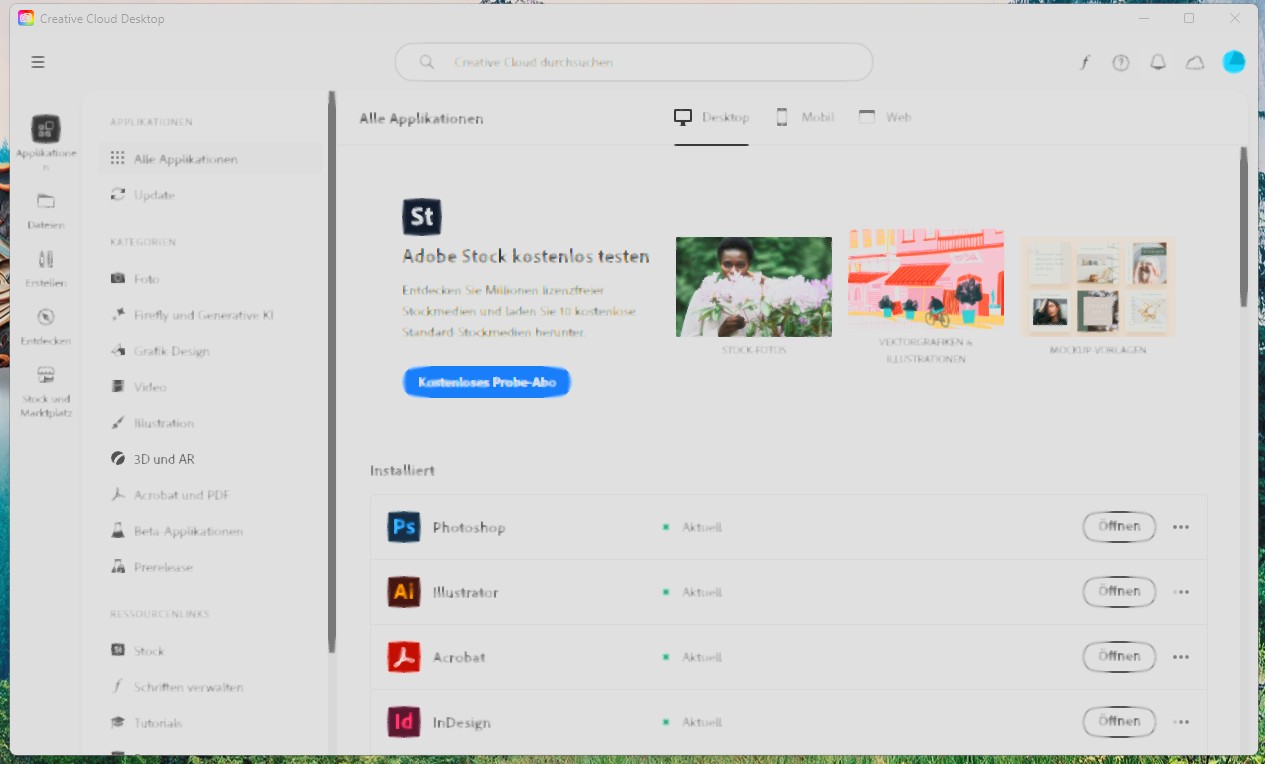
Task: Open more options for Illustrator
Action: pos(1181,592)
